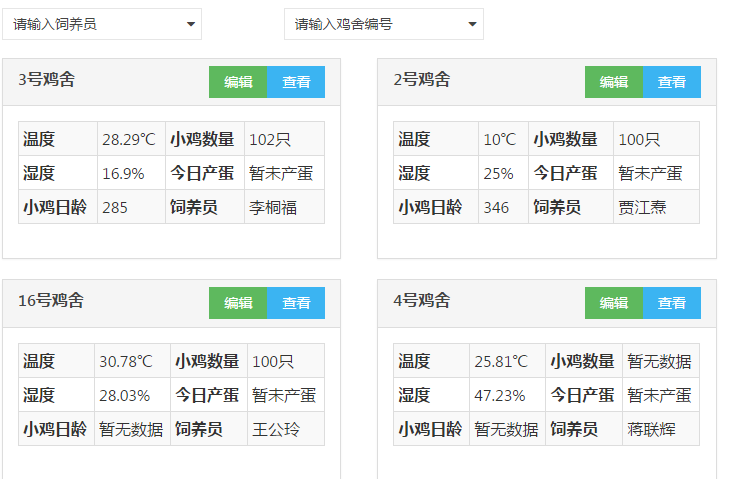
Task: Edit the 3号鸡舍 card
Action: [x=238, y=82]
